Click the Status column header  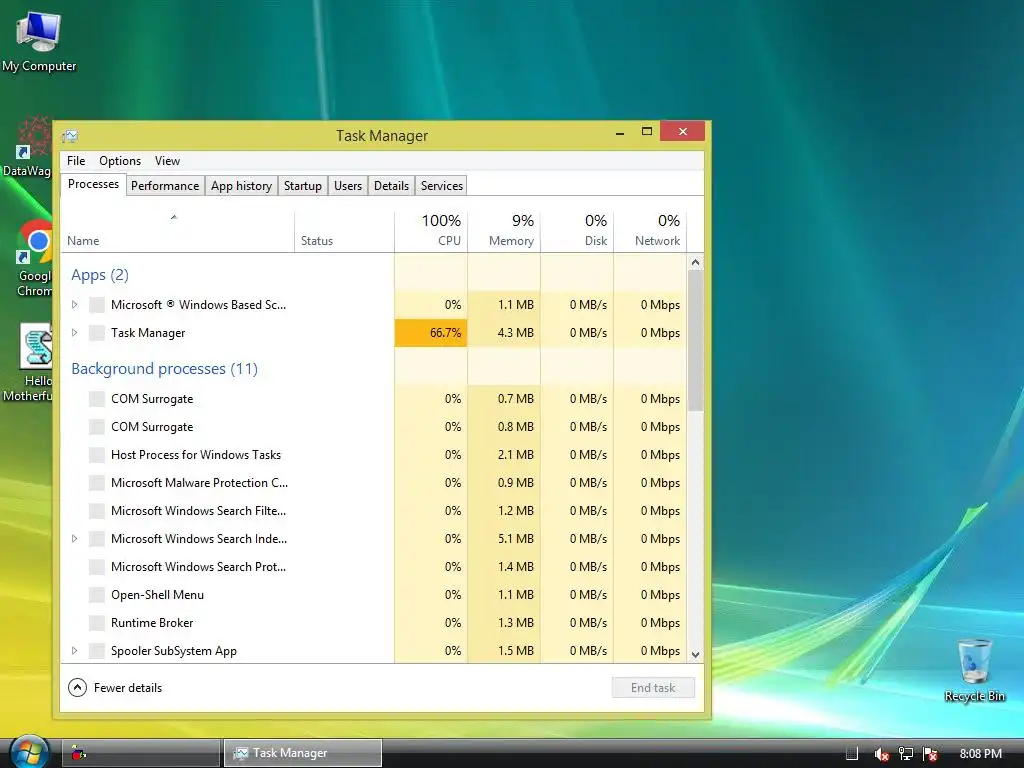pyautogui.click(x=344, y=232)
